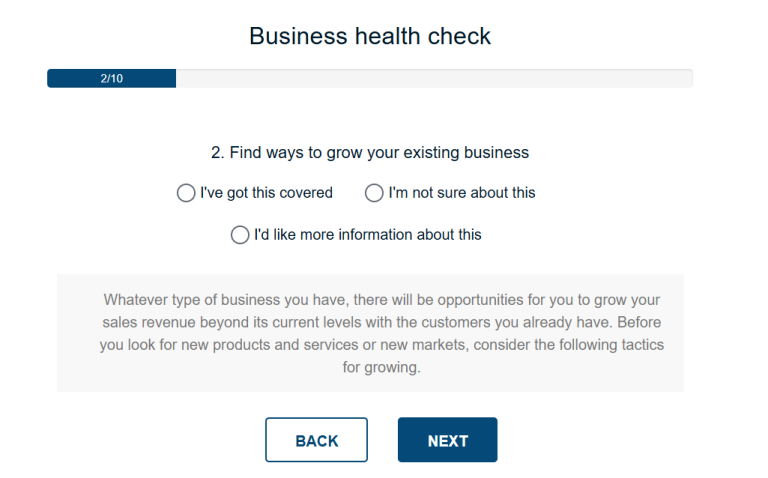768x478 pixels.
Task: Click the "I'm not sure about this" label text
Action: (462, 193)
